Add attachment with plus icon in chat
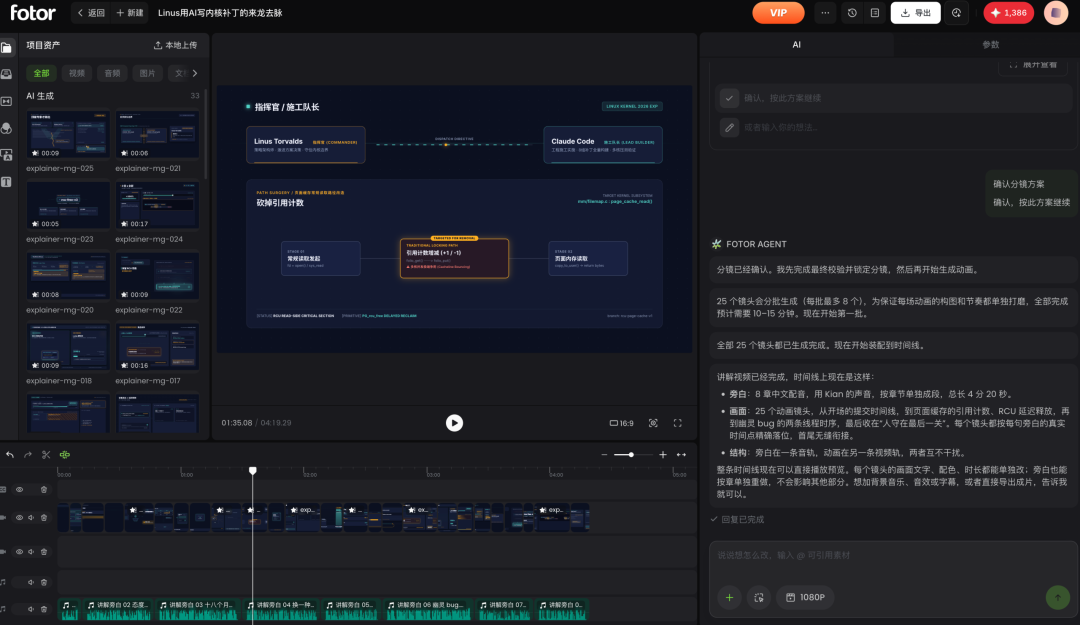Screen dimensions: 1080x625 (x=729, y=597)
